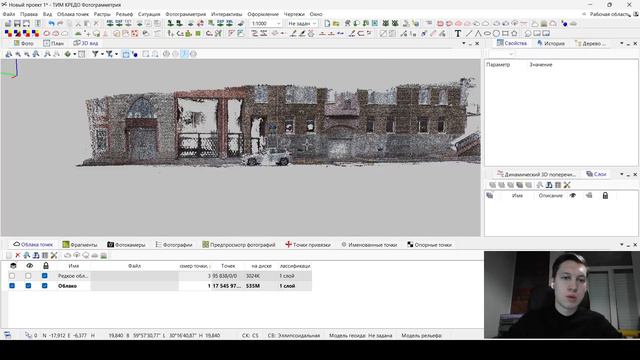Click the Имя column header
This screenshot has width=640, height=360.
click(73, 266)
